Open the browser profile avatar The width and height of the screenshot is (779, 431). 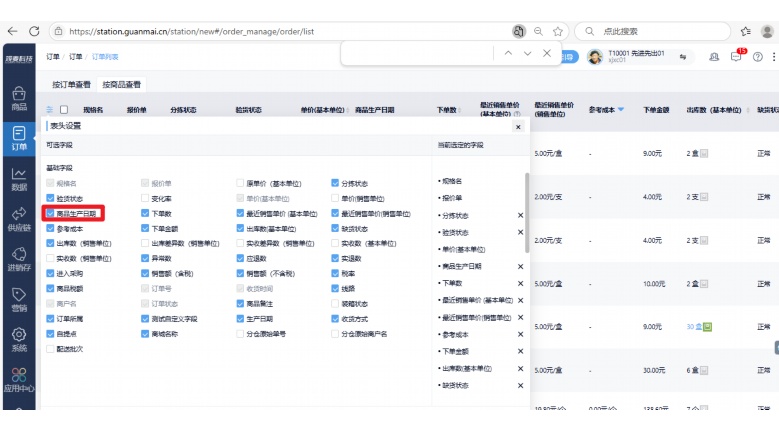(767, 31)
